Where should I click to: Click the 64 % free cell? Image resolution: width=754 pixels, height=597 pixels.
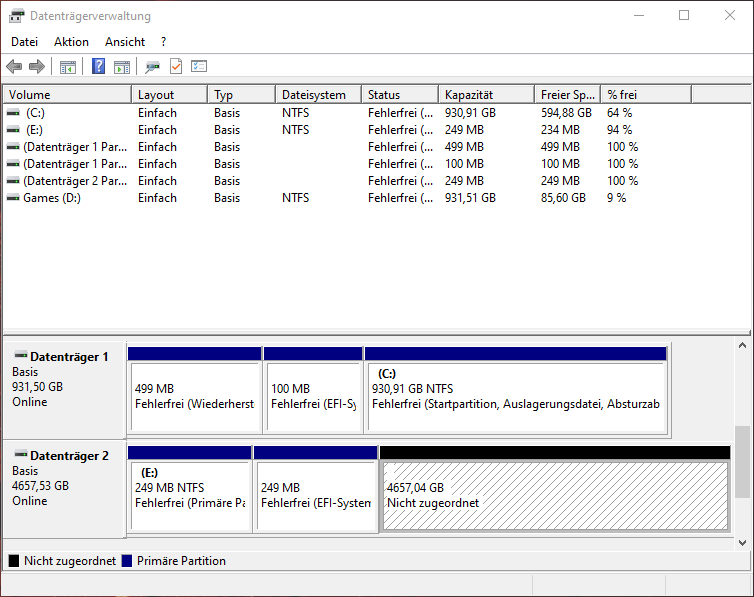click(x=619, y=113)
